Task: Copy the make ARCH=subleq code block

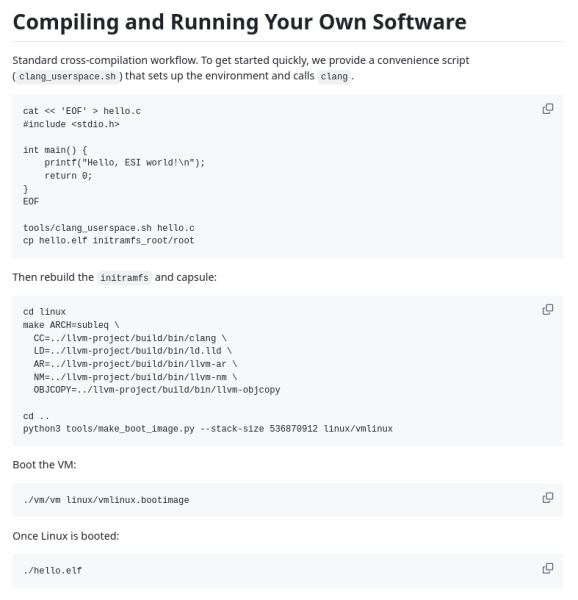Action: [547, 310]
